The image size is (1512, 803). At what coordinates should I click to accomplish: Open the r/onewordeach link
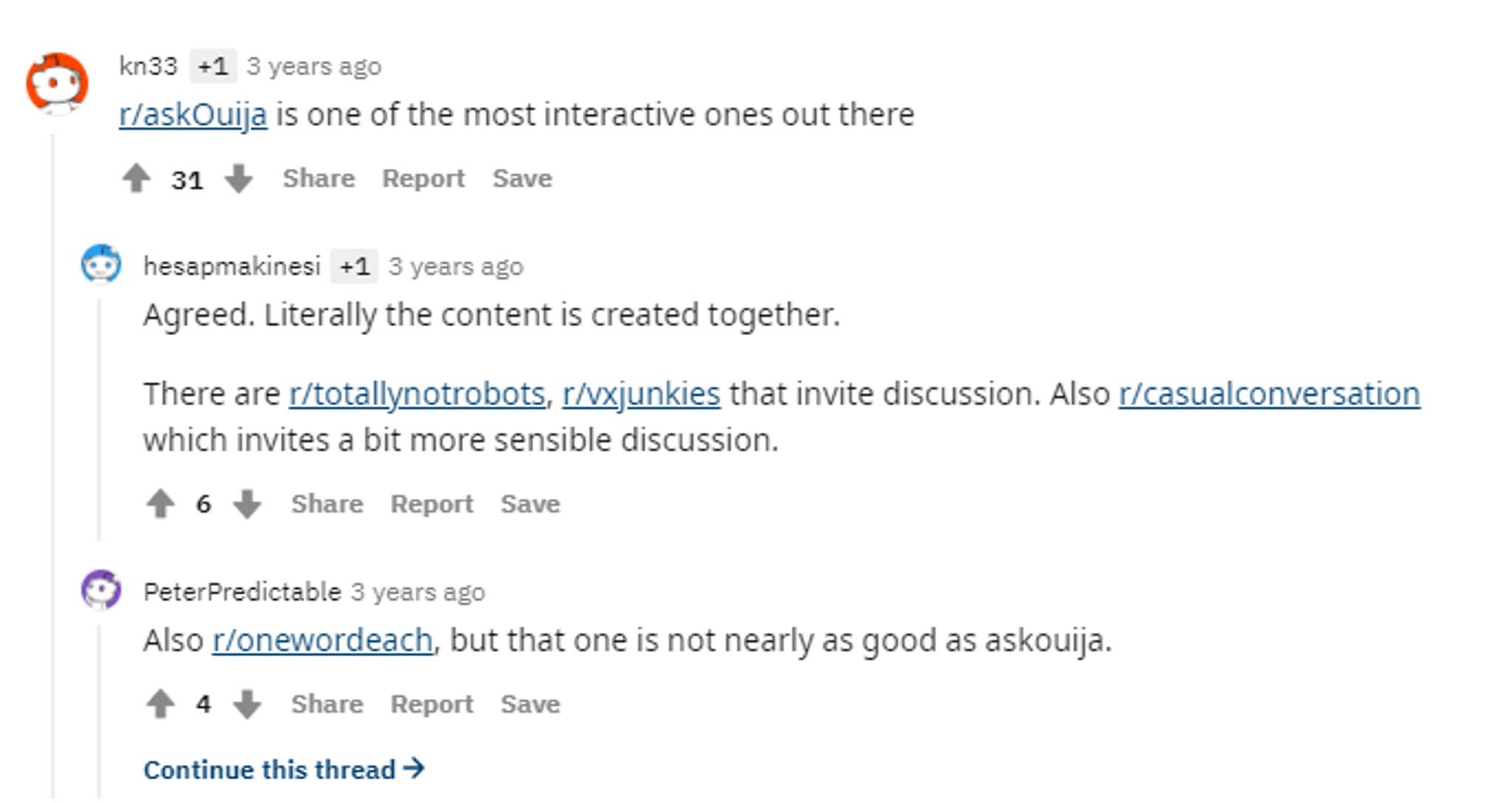(x=323, y=641)
